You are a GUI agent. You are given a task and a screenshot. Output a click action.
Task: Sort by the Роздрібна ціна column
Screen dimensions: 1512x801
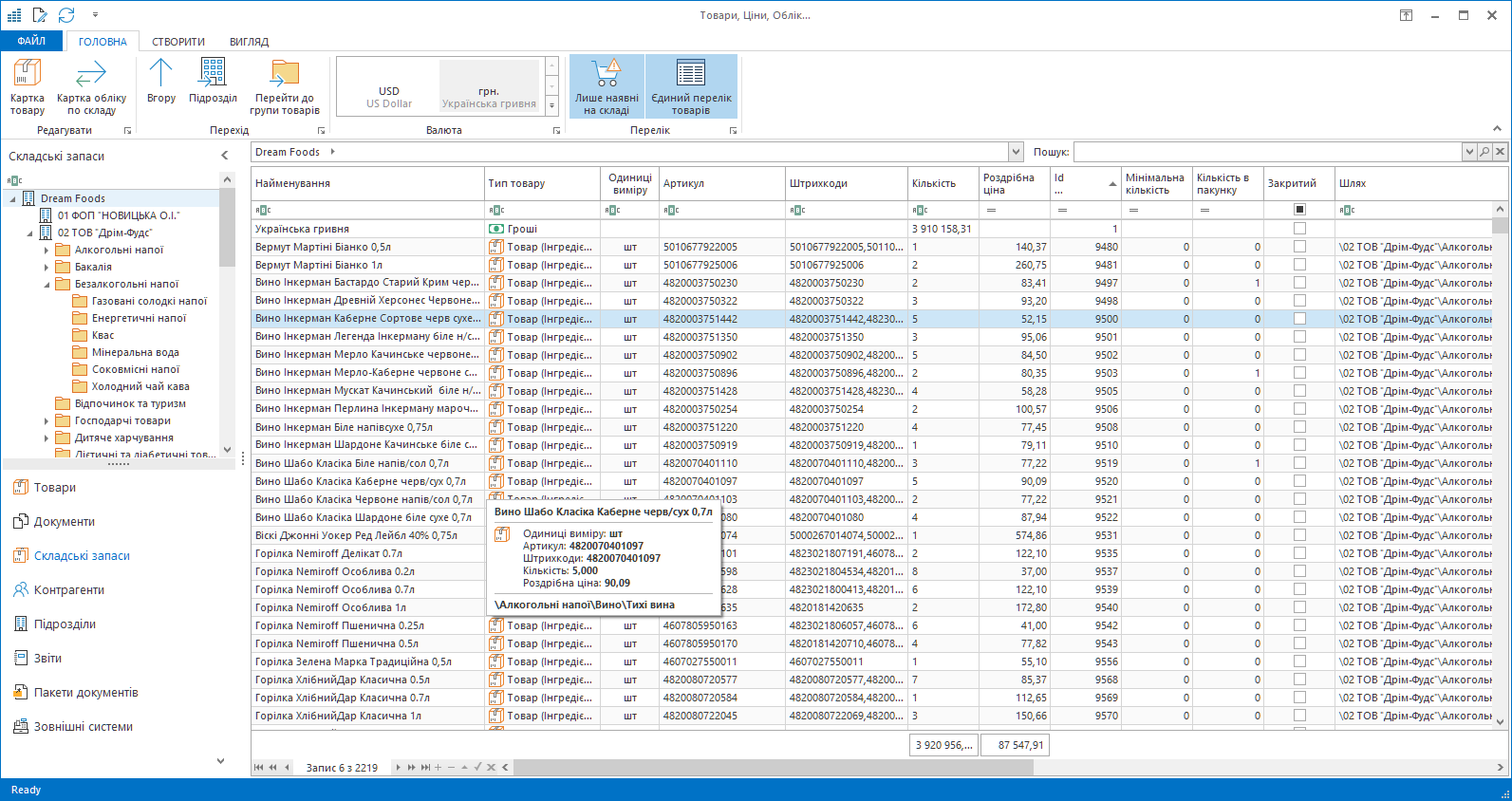pyautogui.click(x=1014, y=183)
